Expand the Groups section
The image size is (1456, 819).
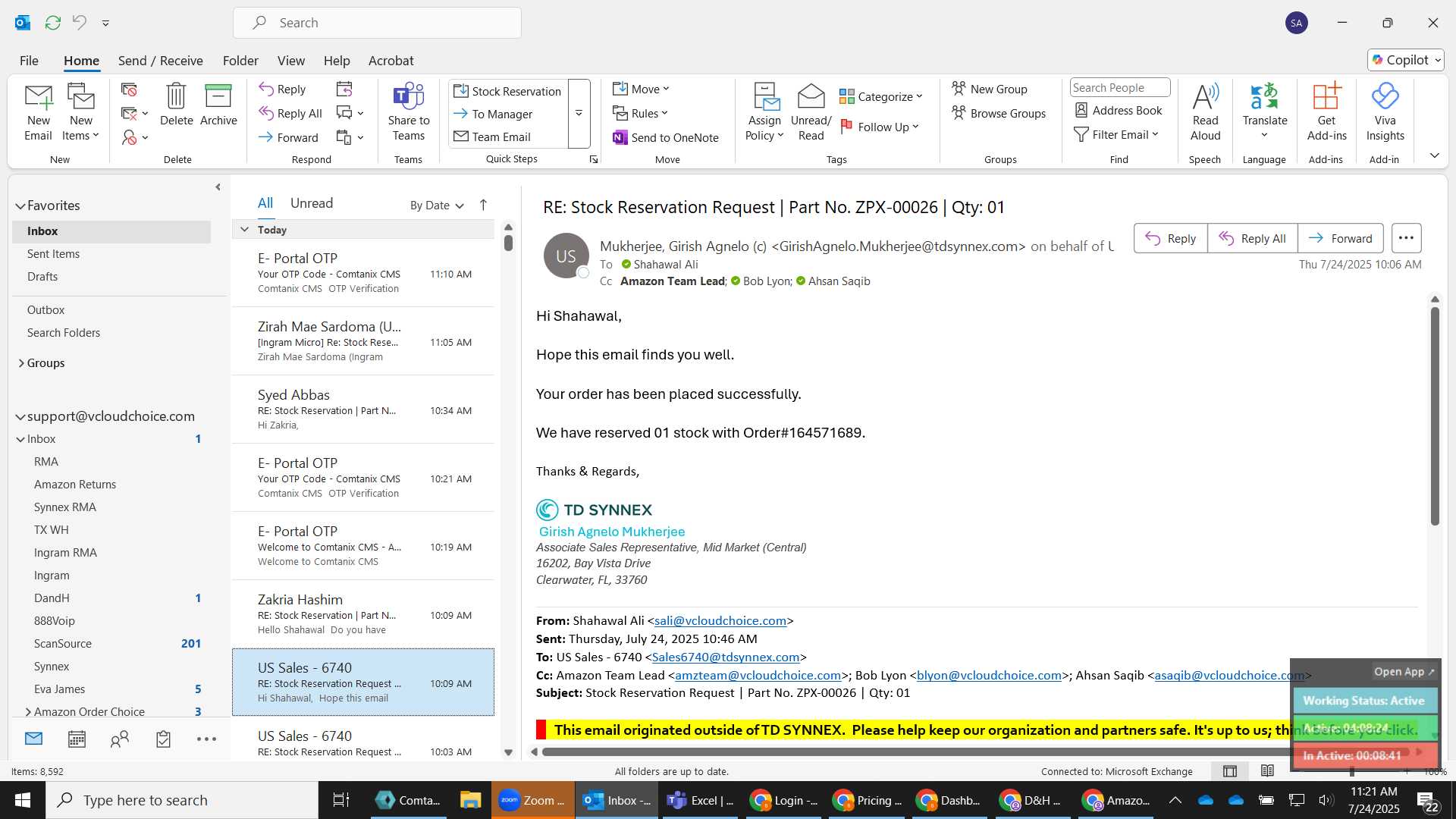pyautogui.click(x=21, y=362)
